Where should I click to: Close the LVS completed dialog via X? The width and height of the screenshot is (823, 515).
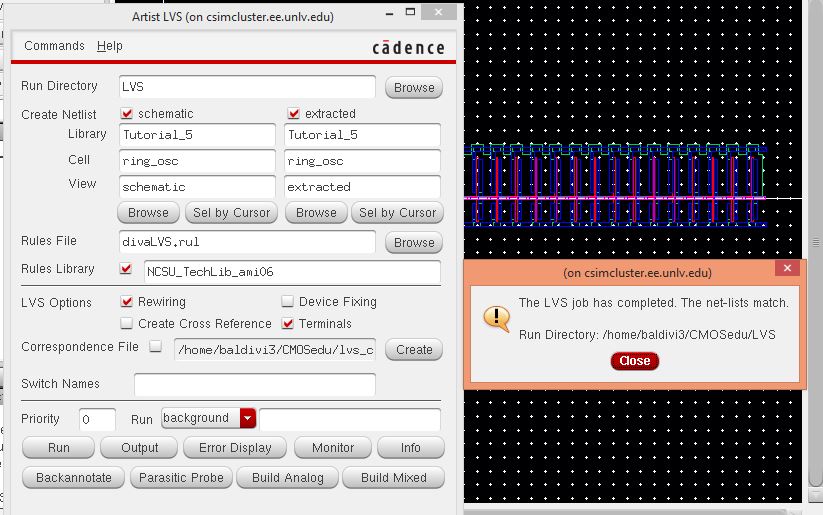787,268
